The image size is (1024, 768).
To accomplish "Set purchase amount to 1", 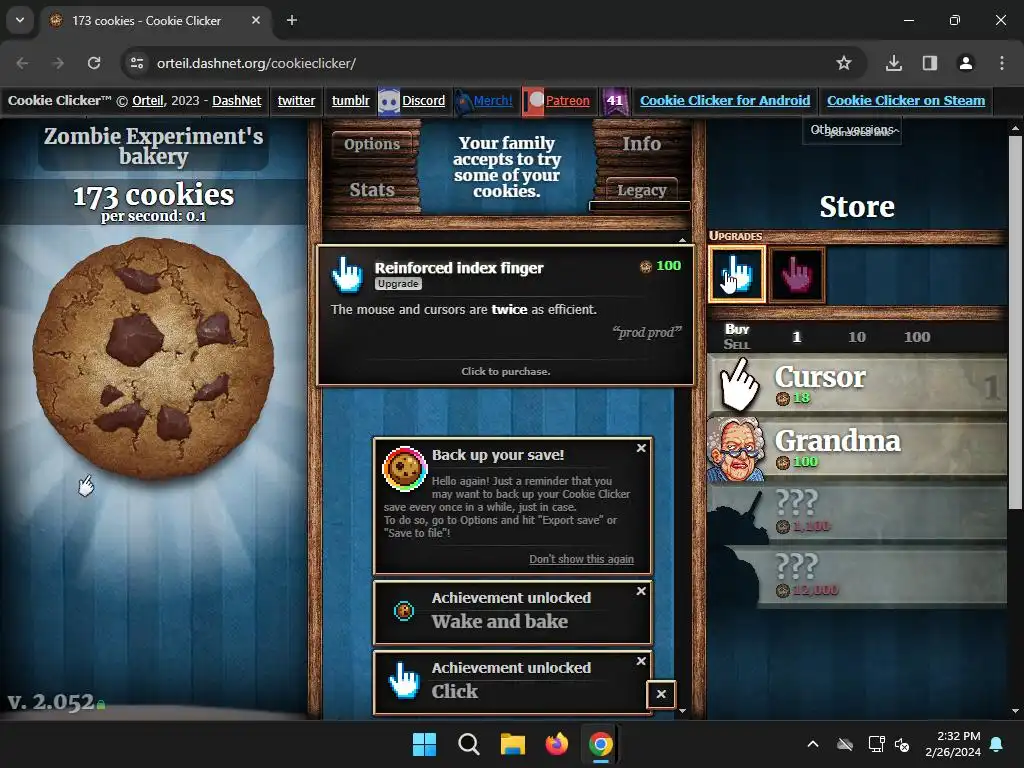I will coord(796,337).
